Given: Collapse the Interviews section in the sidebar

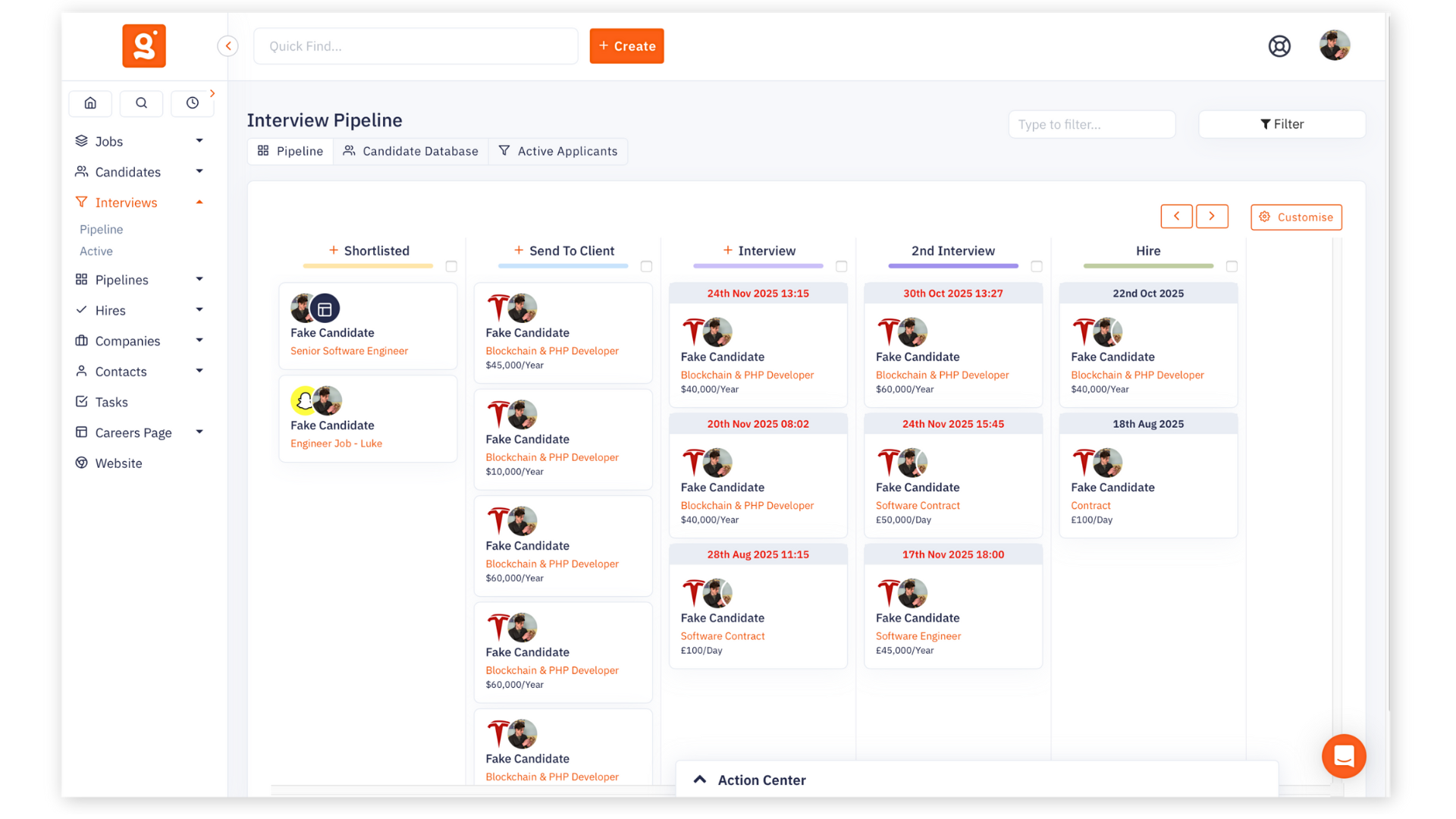Looking at the screenshot, I should [x=199, y=202].
